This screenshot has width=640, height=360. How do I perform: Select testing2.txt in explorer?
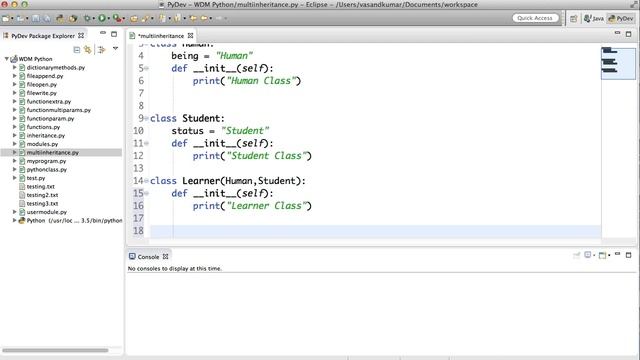click(42, 195)
